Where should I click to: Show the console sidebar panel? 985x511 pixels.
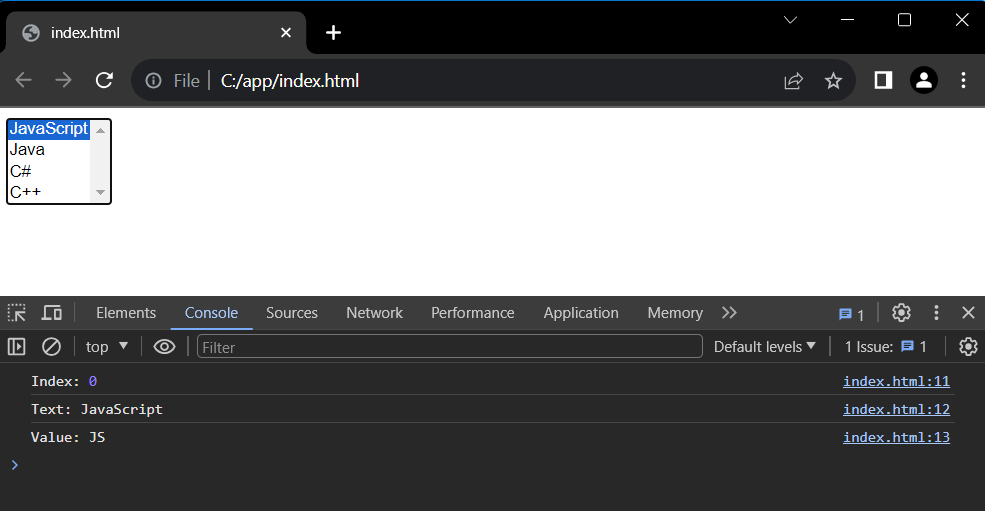point(16,347)
